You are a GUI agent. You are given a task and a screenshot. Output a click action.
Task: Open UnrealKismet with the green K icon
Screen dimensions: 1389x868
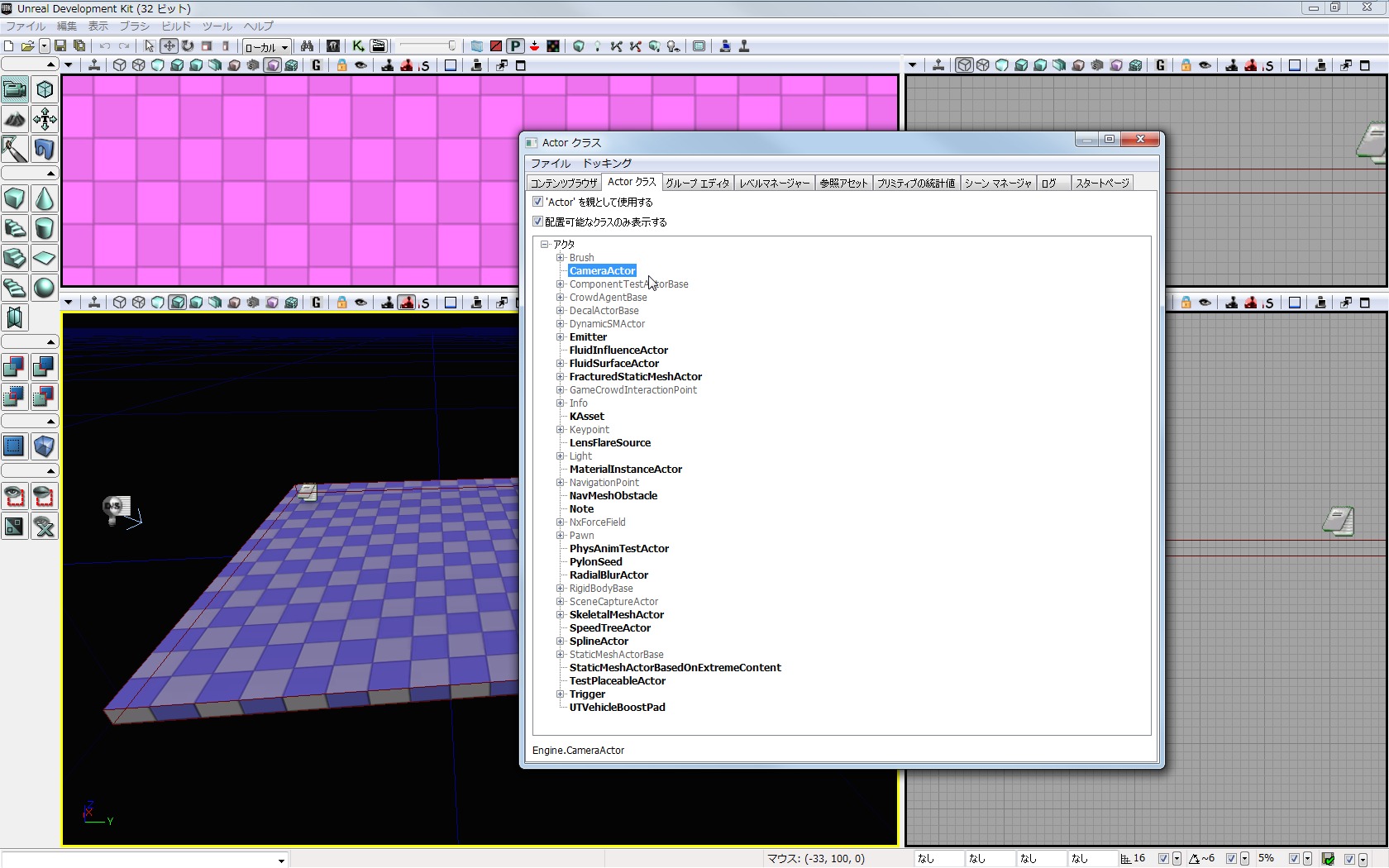tap(358, 46)
